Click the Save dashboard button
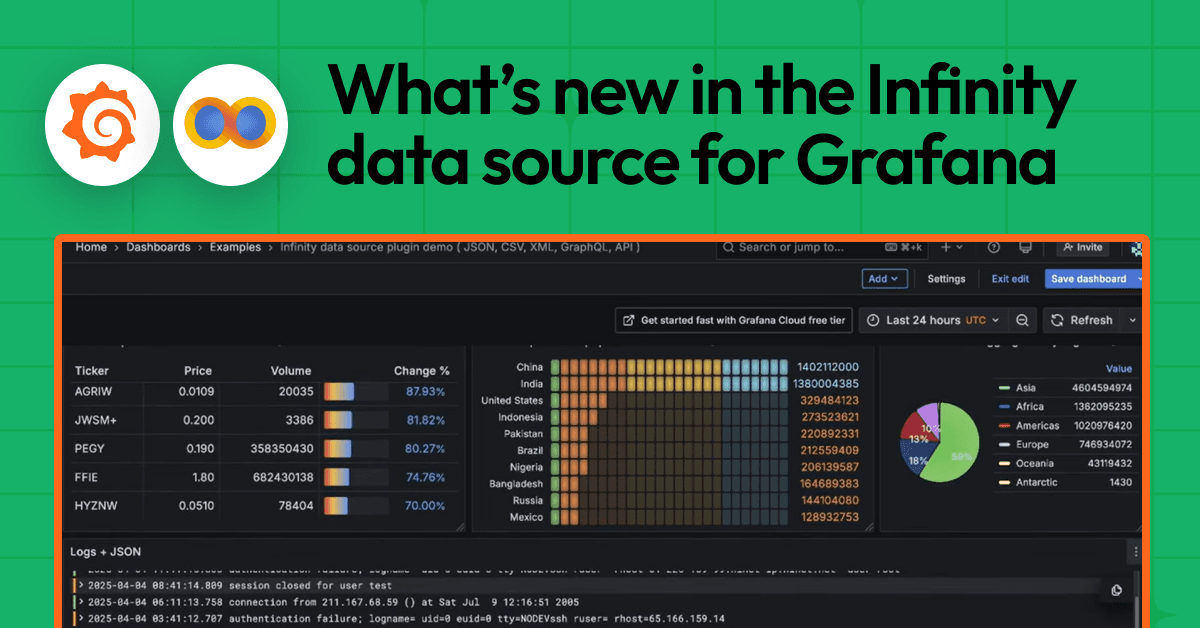This screenshot has height=628, width=1200. [x=1090, y=279]
